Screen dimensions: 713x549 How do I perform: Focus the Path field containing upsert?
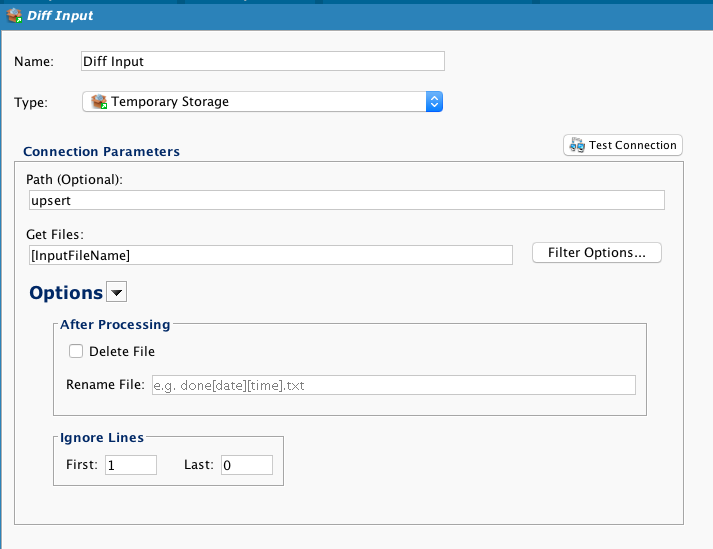[x=346, y=200]
